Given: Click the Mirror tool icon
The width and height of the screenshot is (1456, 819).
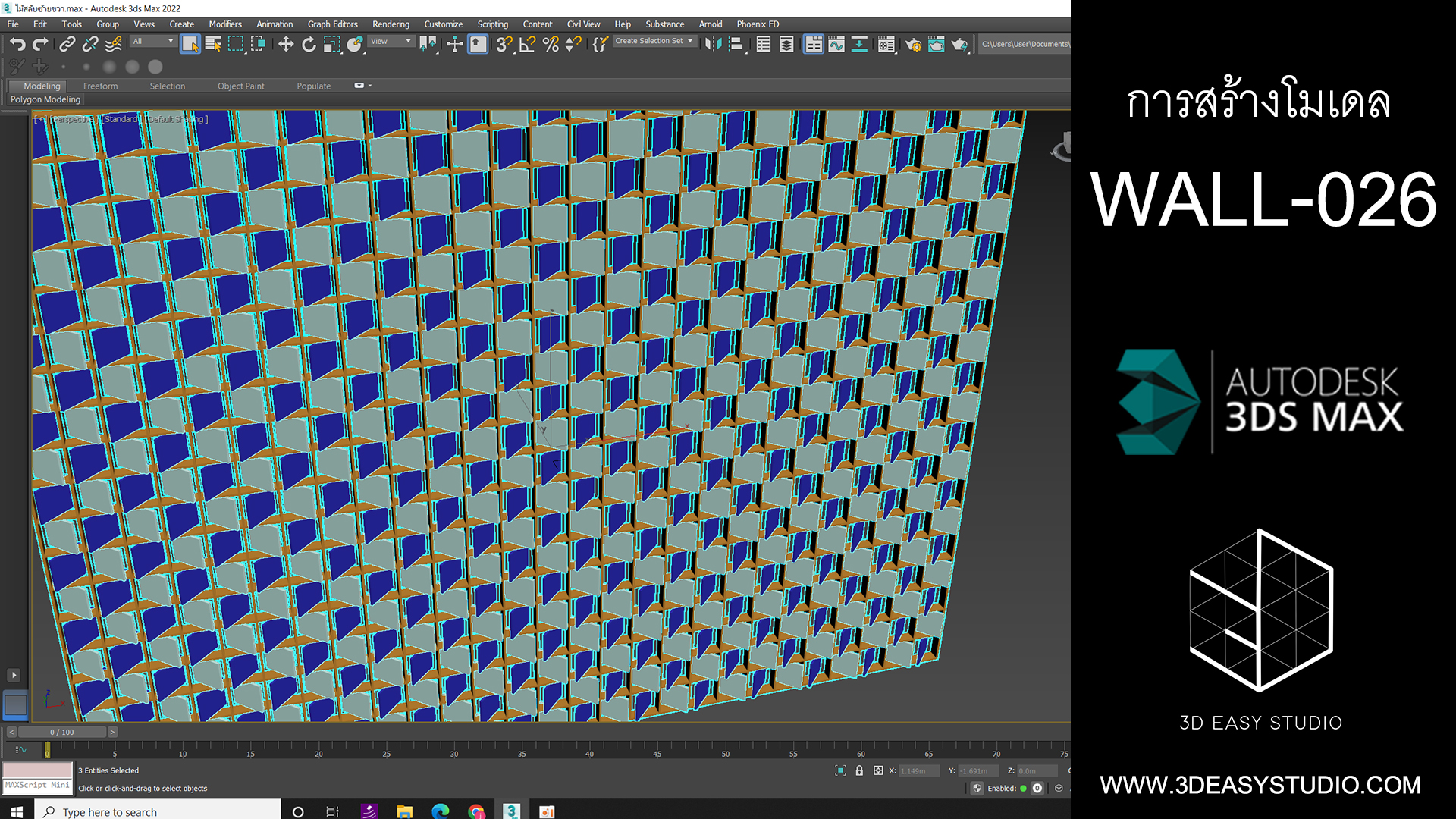Looking at the screenshot, I should click(713, 45).
